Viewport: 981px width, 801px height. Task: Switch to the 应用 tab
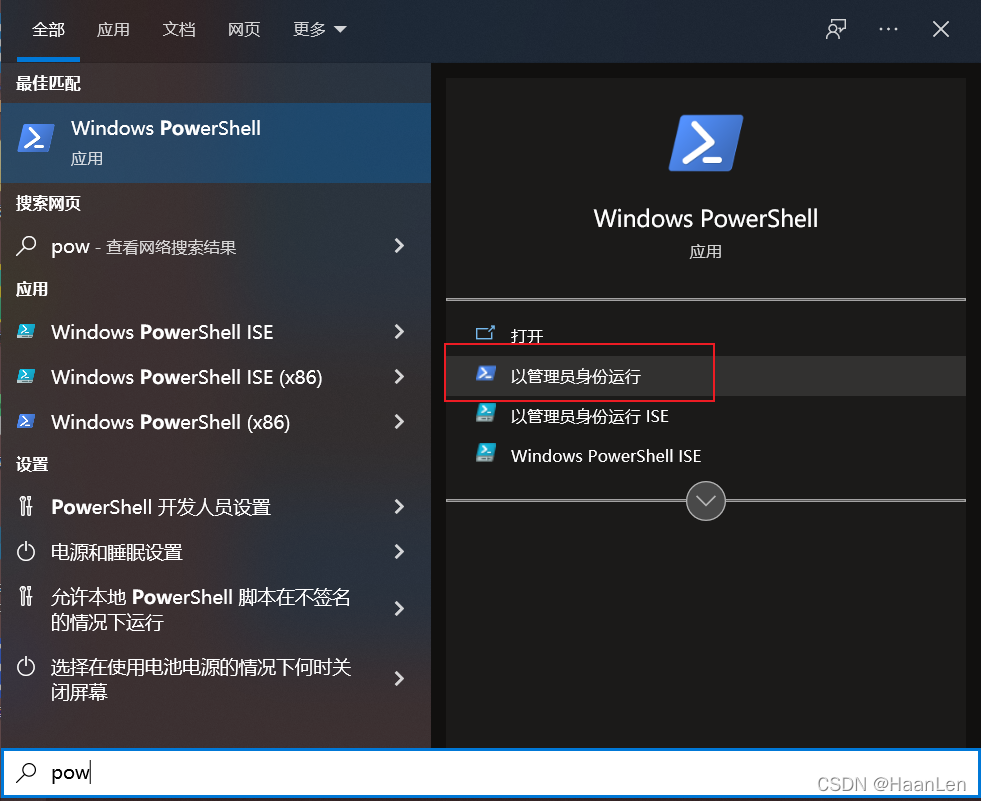[113, 29]
